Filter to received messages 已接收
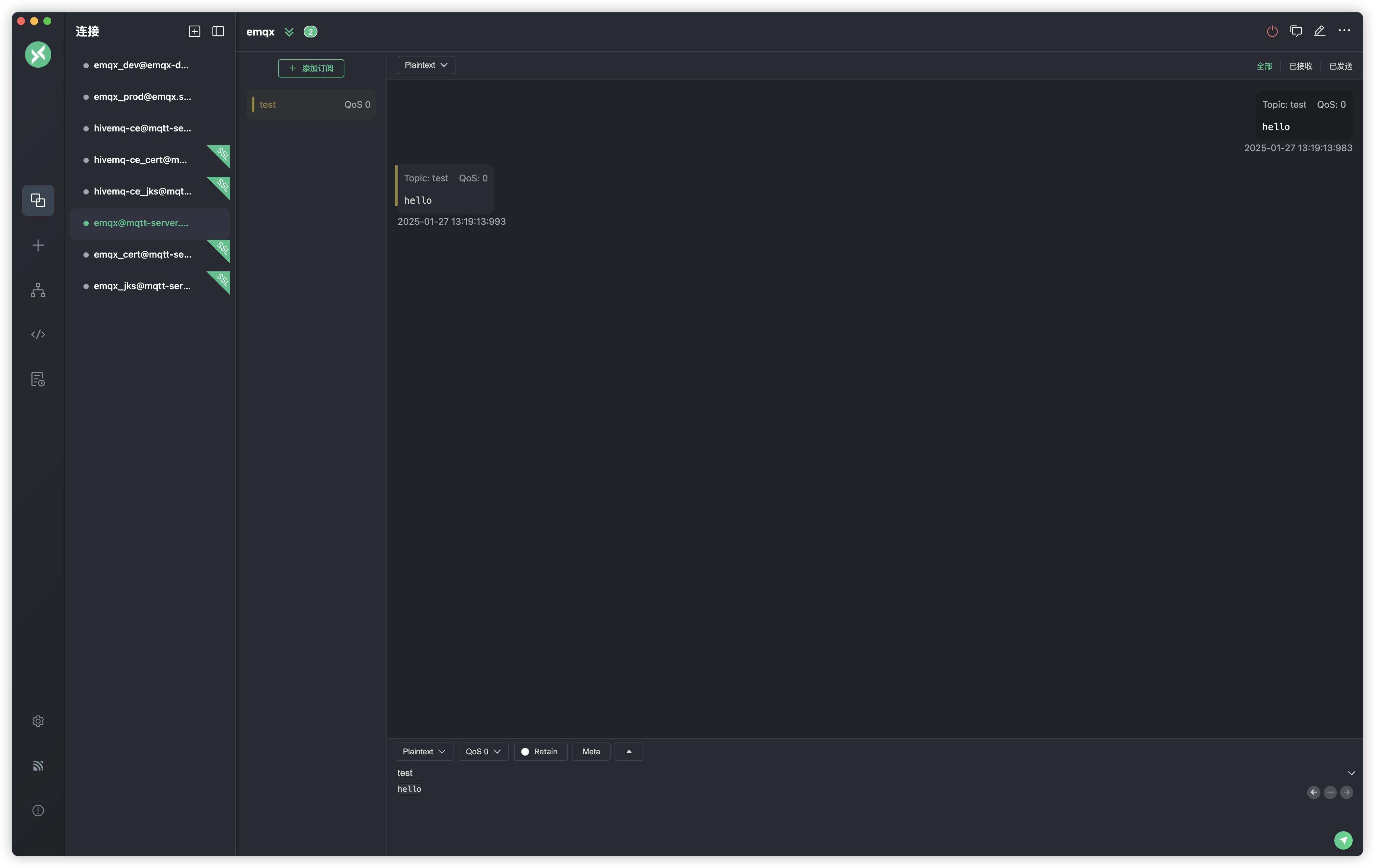1375x868 pixels. pos(1300,66)
